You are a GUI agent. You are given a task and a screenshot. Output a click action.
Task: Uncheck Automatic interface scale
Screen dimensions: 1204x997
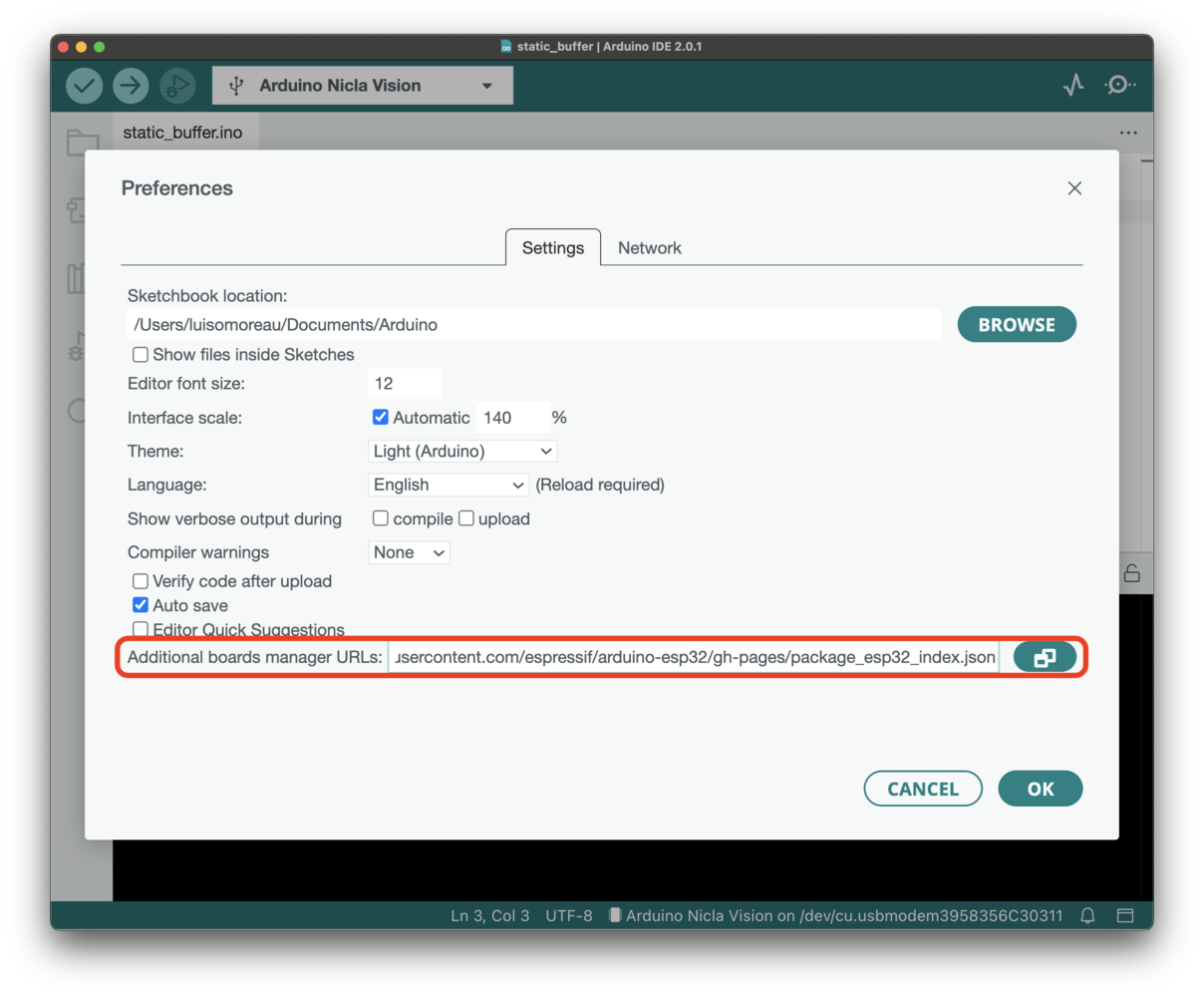(x=380, y=418)
